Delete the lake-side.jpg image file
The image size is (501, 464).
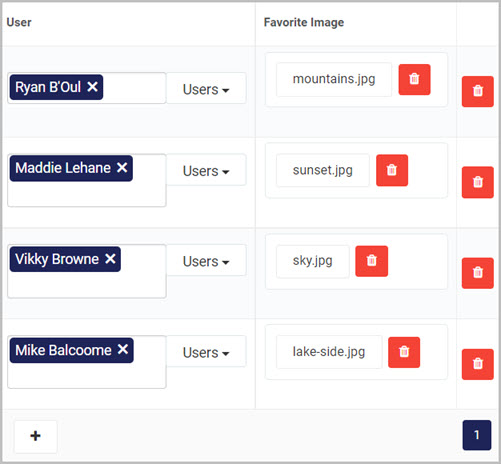[x=404, y=352]
